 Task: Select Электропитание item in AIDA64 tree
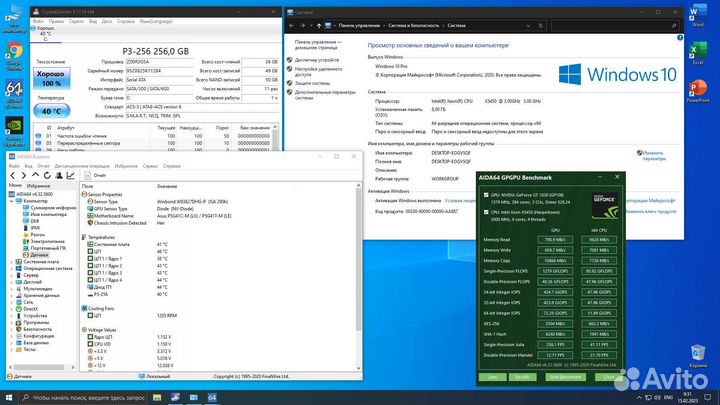(47, 242)
